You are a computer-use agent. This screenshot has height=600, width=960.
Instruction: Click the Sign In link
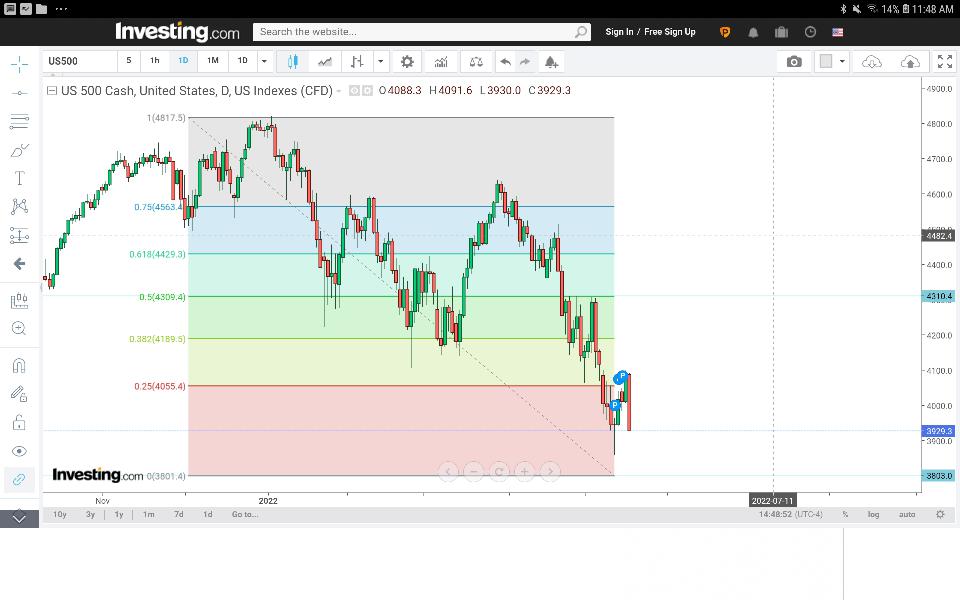[619, 32]
